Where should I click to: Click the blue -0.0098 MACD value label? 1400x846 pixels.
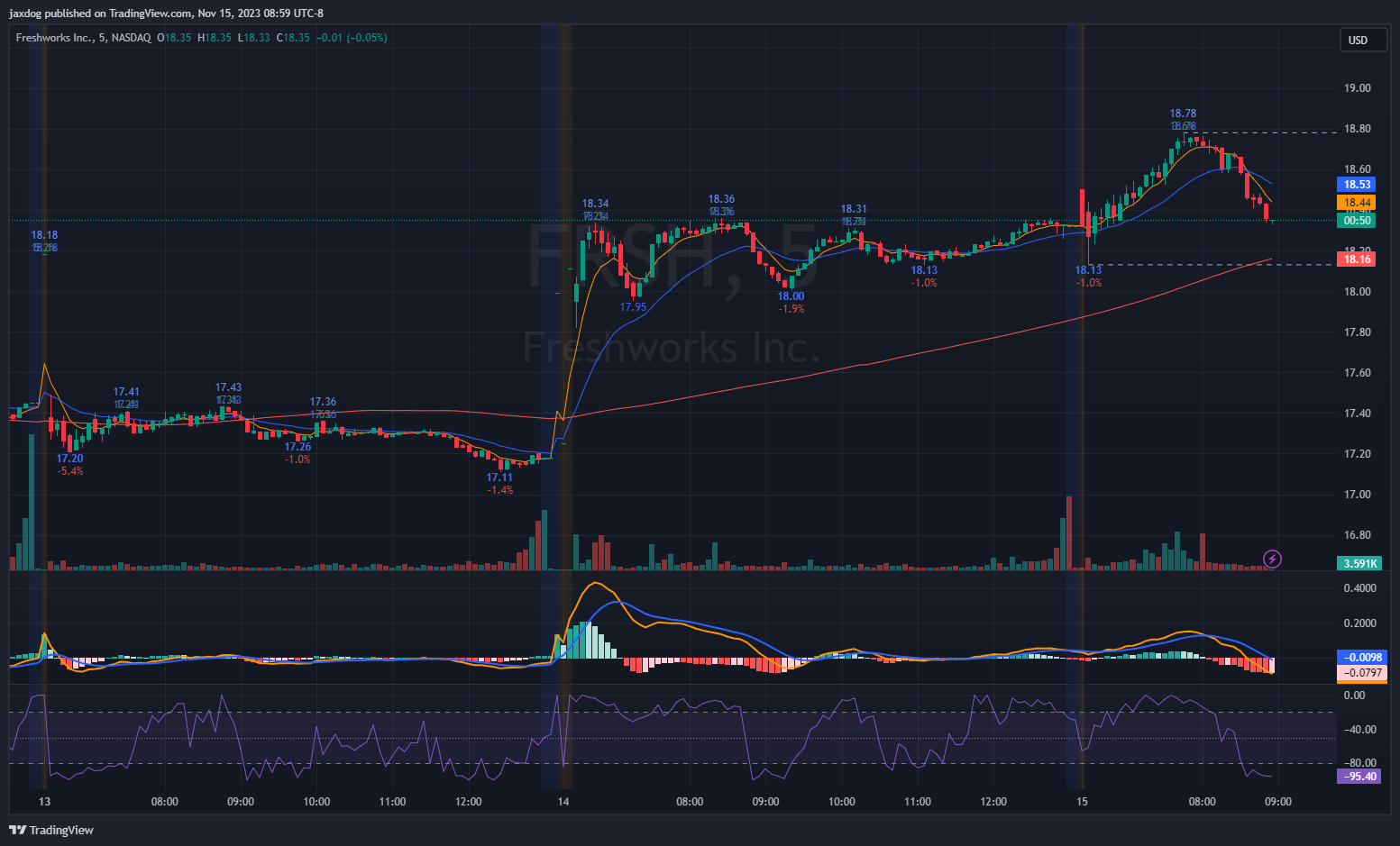(x=1363, y=658)
